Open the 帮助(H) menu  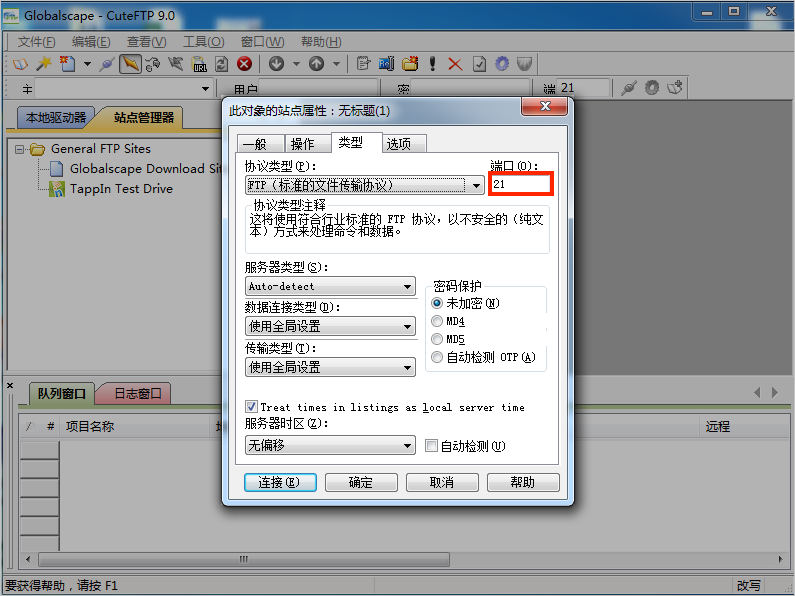(321, 42)
